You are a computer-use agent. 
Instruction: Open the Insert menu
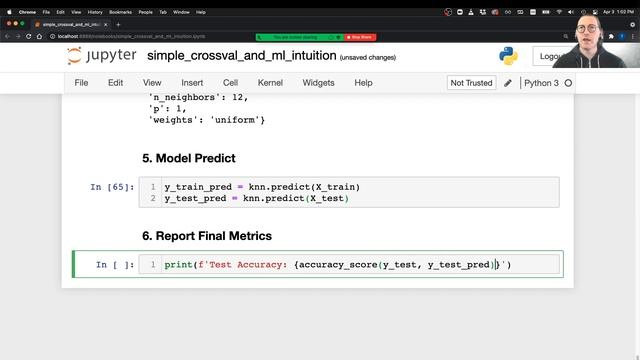(192, 83)
